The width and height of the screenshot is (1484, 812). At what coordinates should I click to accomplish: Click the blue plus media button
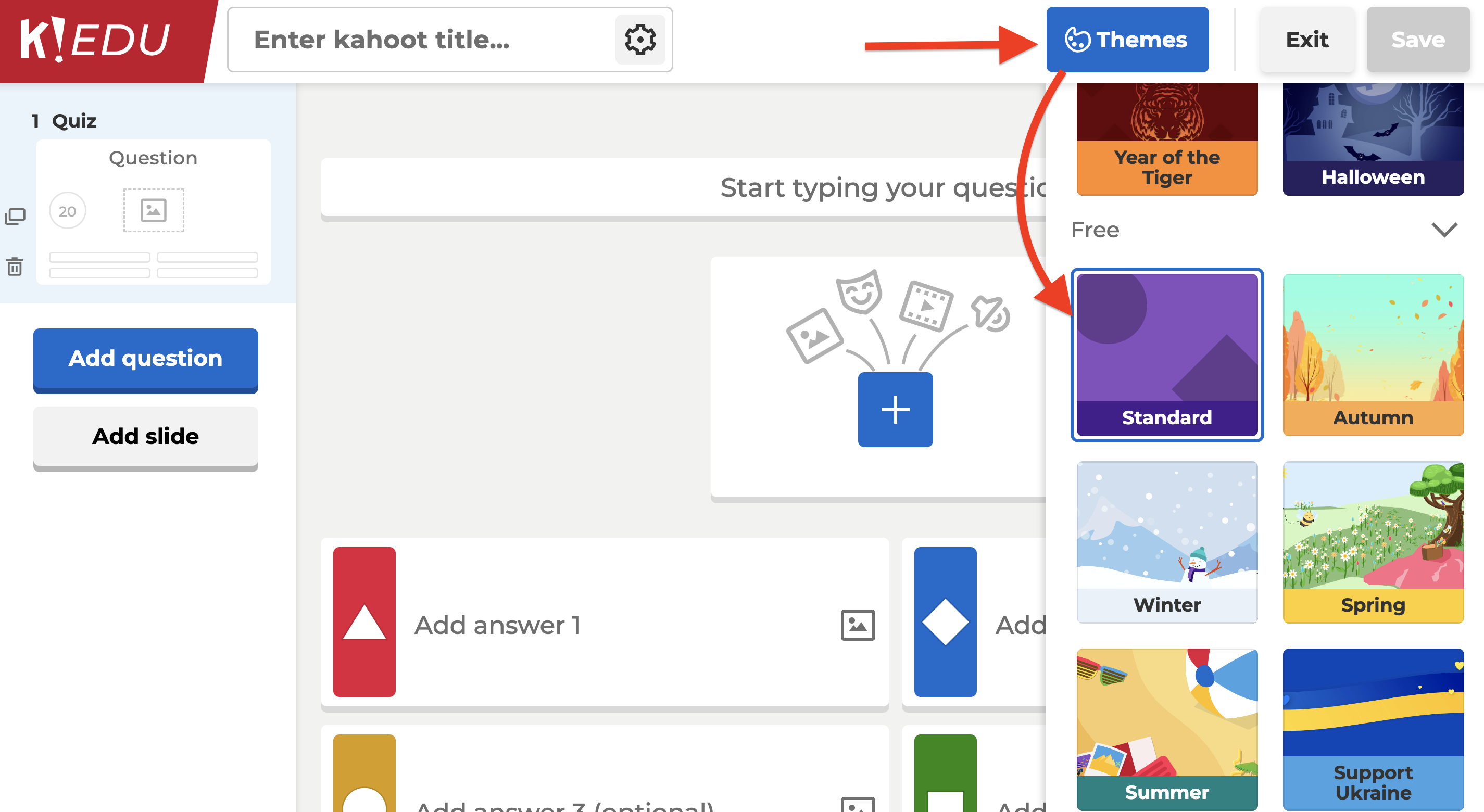(x=895, y=410)
